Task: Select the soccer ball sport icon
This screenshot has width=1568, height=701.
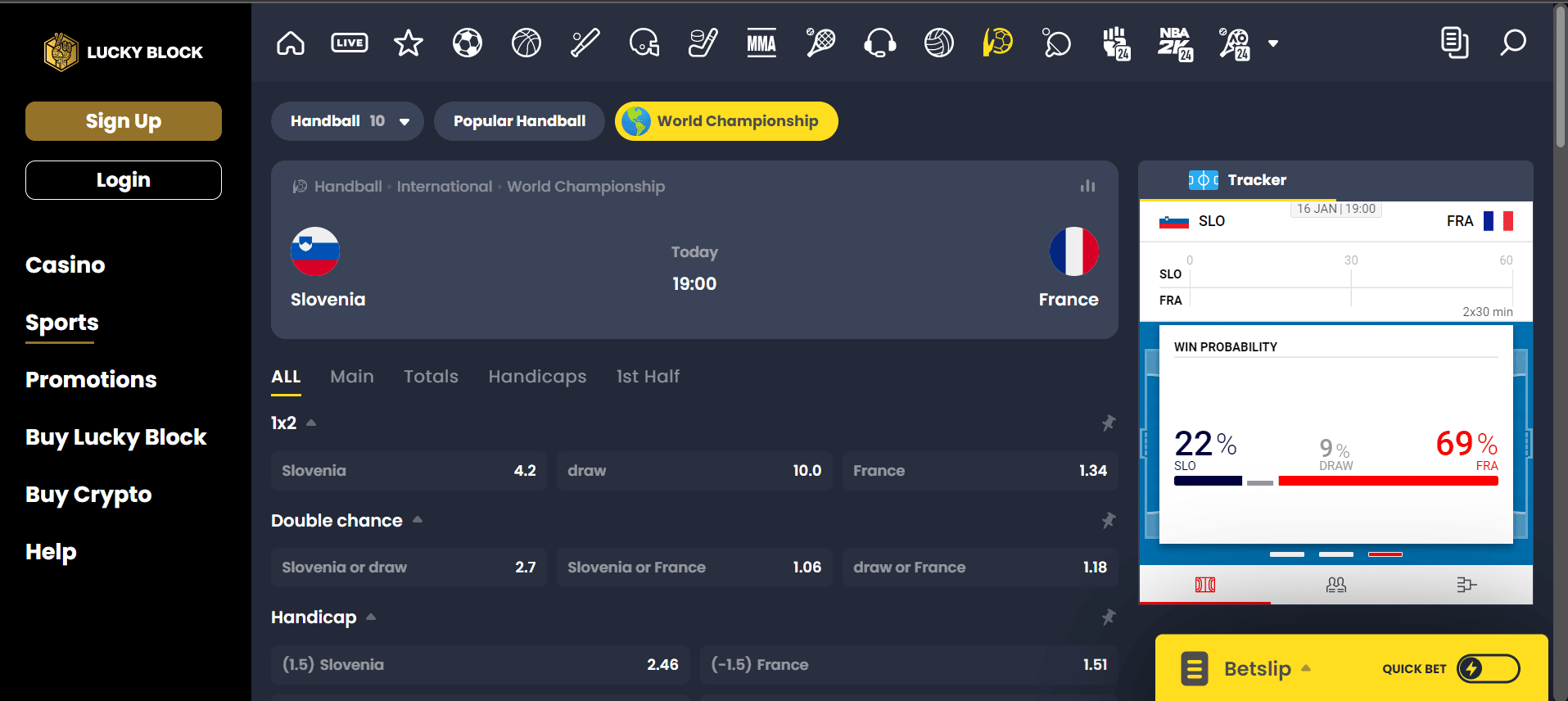Action: tap(468, 43)
